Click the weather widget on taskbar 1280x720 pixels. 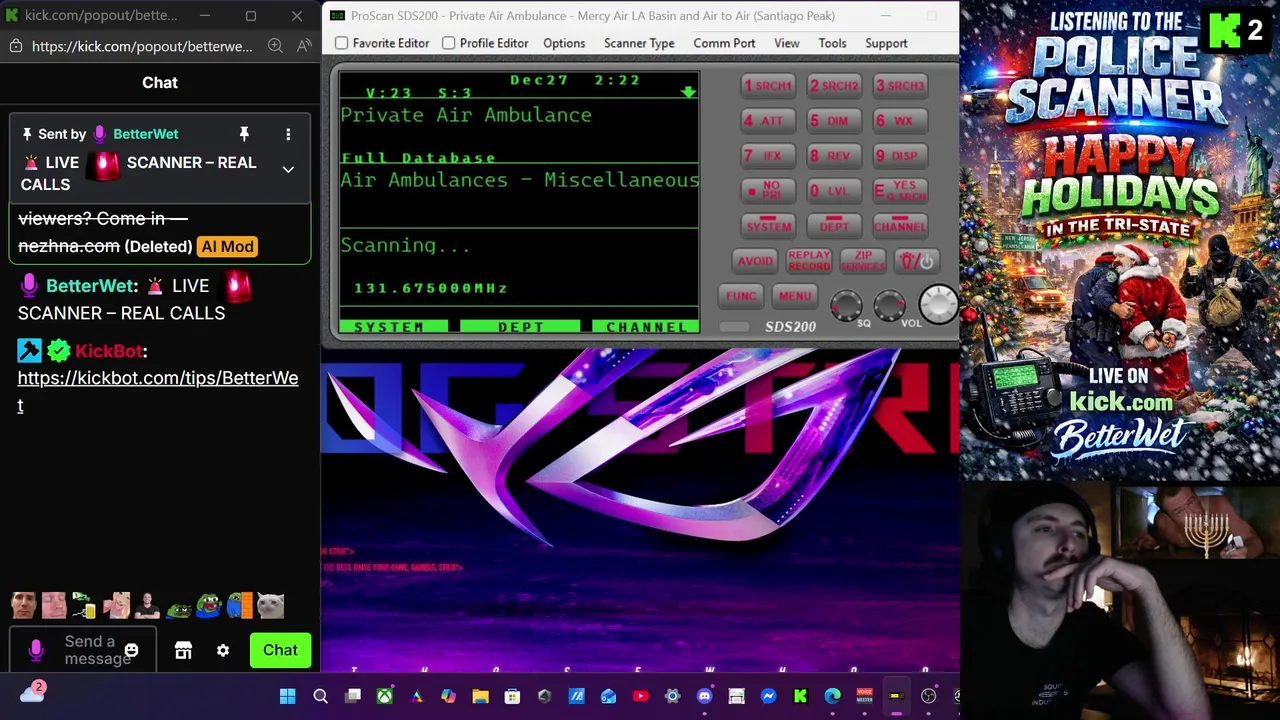point(33,691)
